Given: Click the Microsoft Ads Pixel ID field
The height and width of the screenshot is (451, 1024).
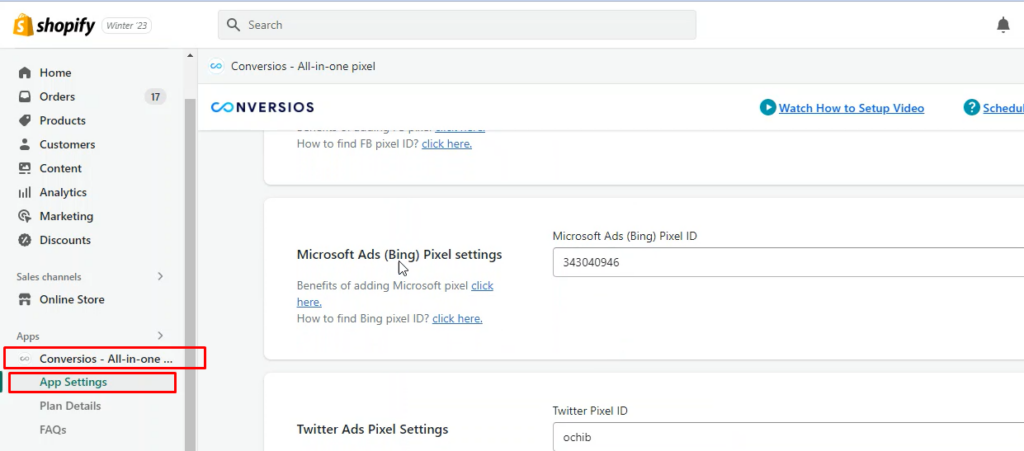Looking at the screenshot, I should point(788,262).
